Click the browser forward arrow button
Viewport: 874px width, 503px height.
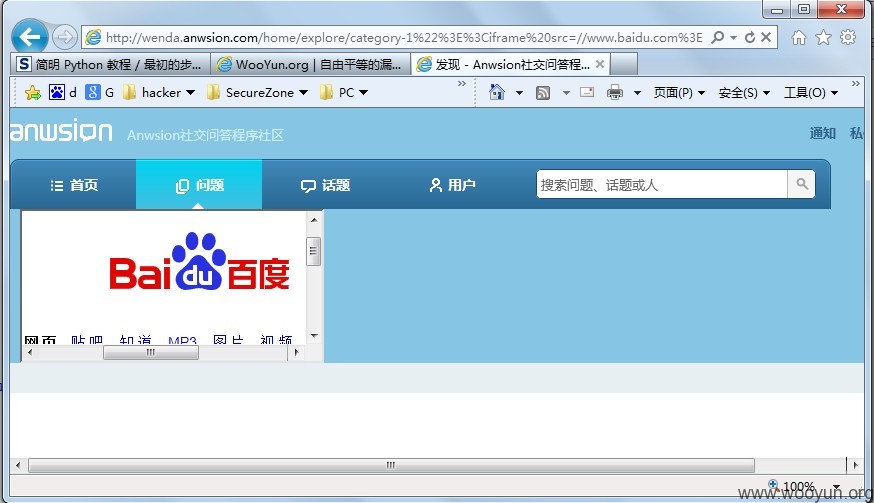[x=65, y=37]
